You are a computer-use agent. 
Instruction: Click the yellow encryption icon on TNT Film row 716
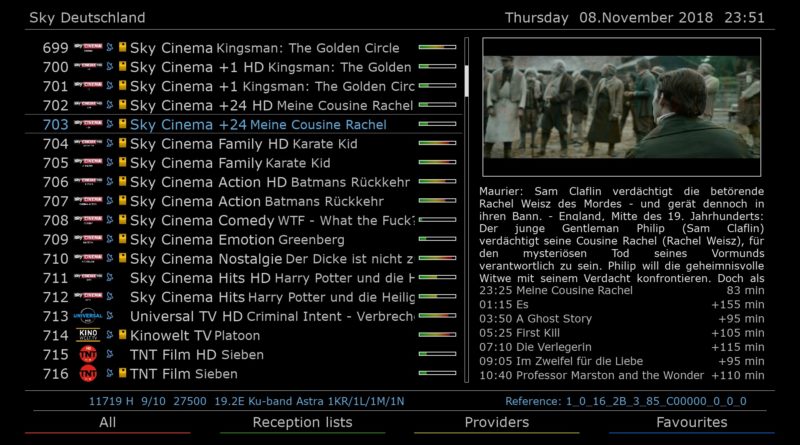122,373
